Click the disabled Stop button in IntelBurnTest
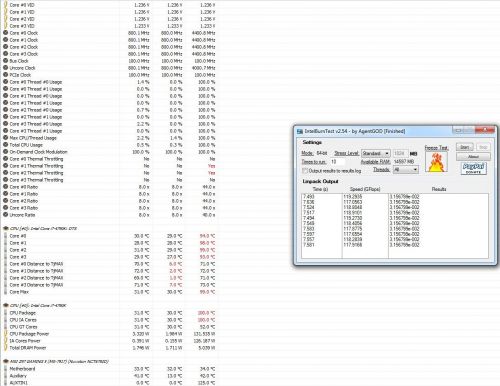The width and height of the screenshot is (500, 386). pos(483,147)
